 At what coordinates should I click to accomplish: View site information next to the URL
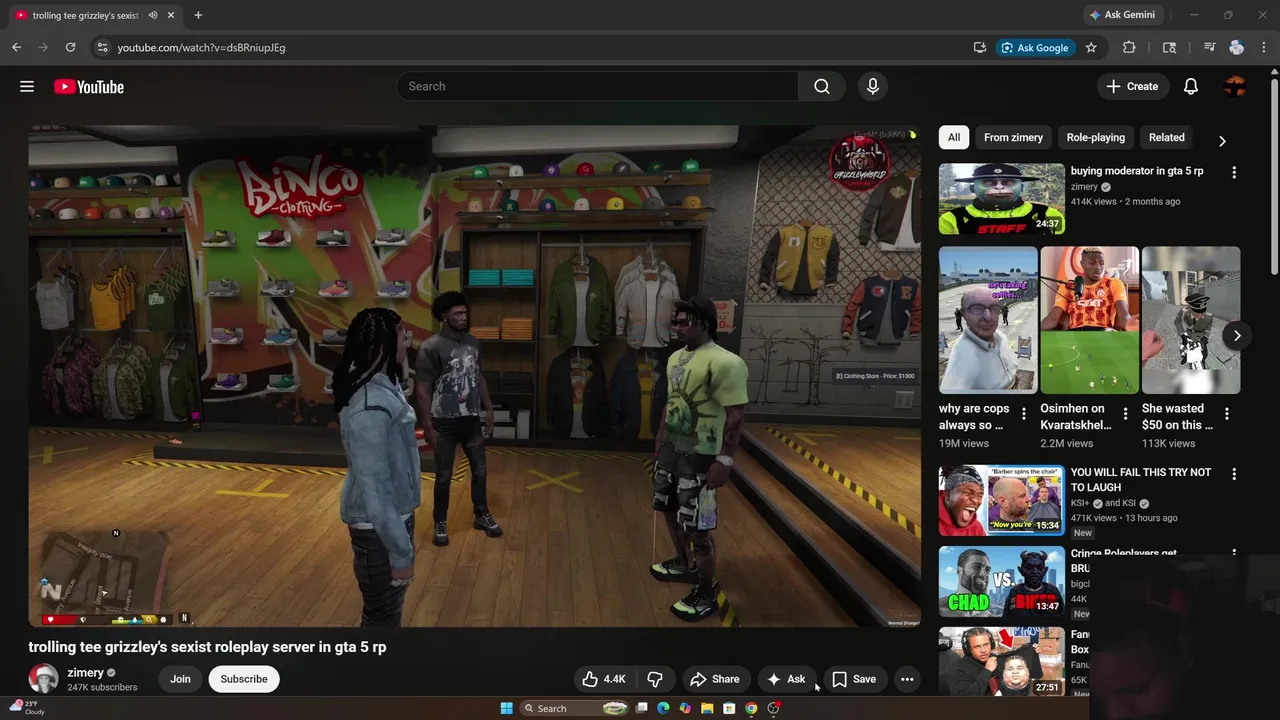101,47
